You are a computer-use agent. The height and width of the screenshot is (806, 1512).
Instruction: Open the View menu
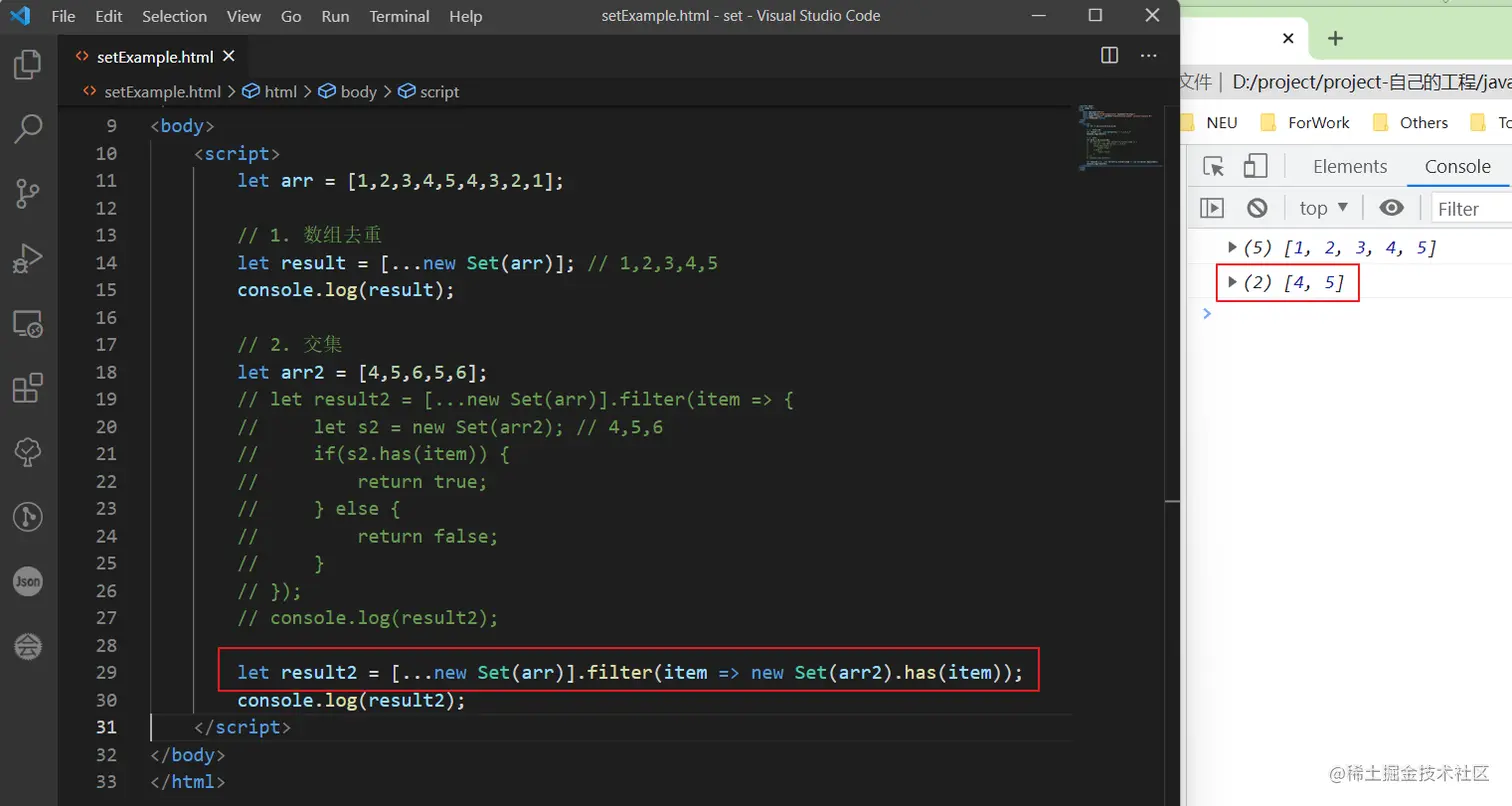[244, 16]
